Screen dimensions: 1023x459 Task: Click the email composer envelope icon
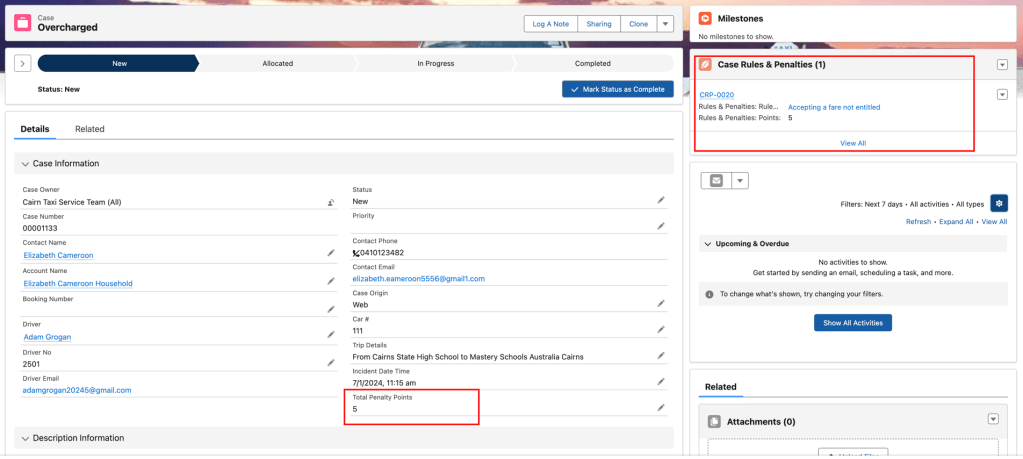click(x=716, y=181)
